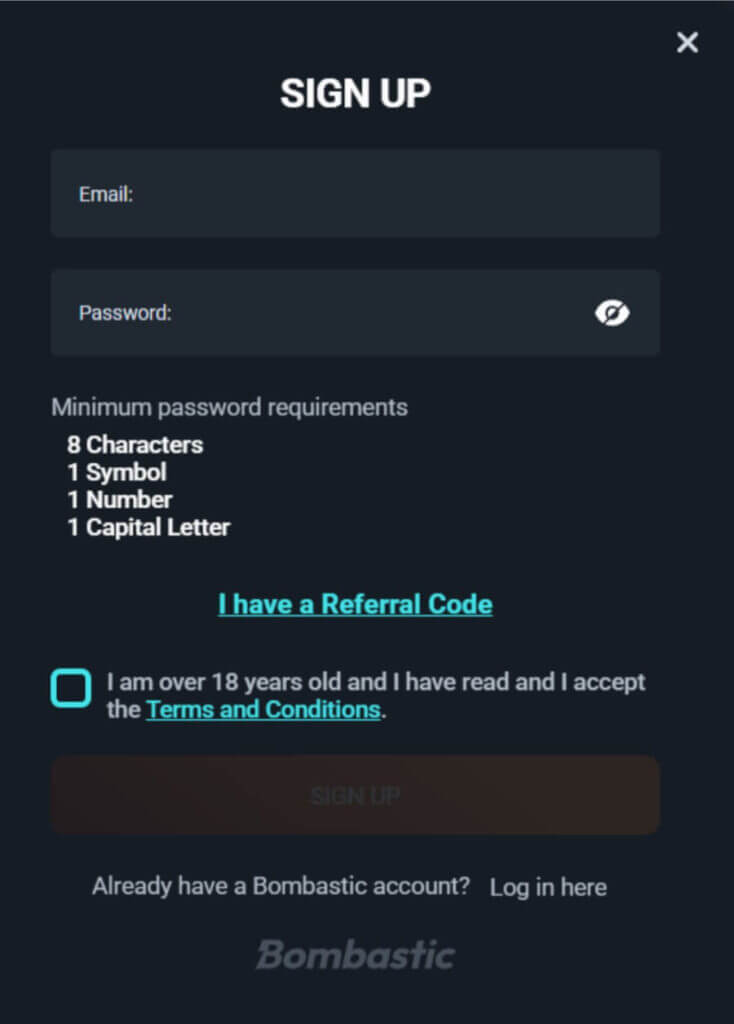Click the SIGN UP heading title
The width and height of the screenshot is (734, 1024).
(355, 94)
